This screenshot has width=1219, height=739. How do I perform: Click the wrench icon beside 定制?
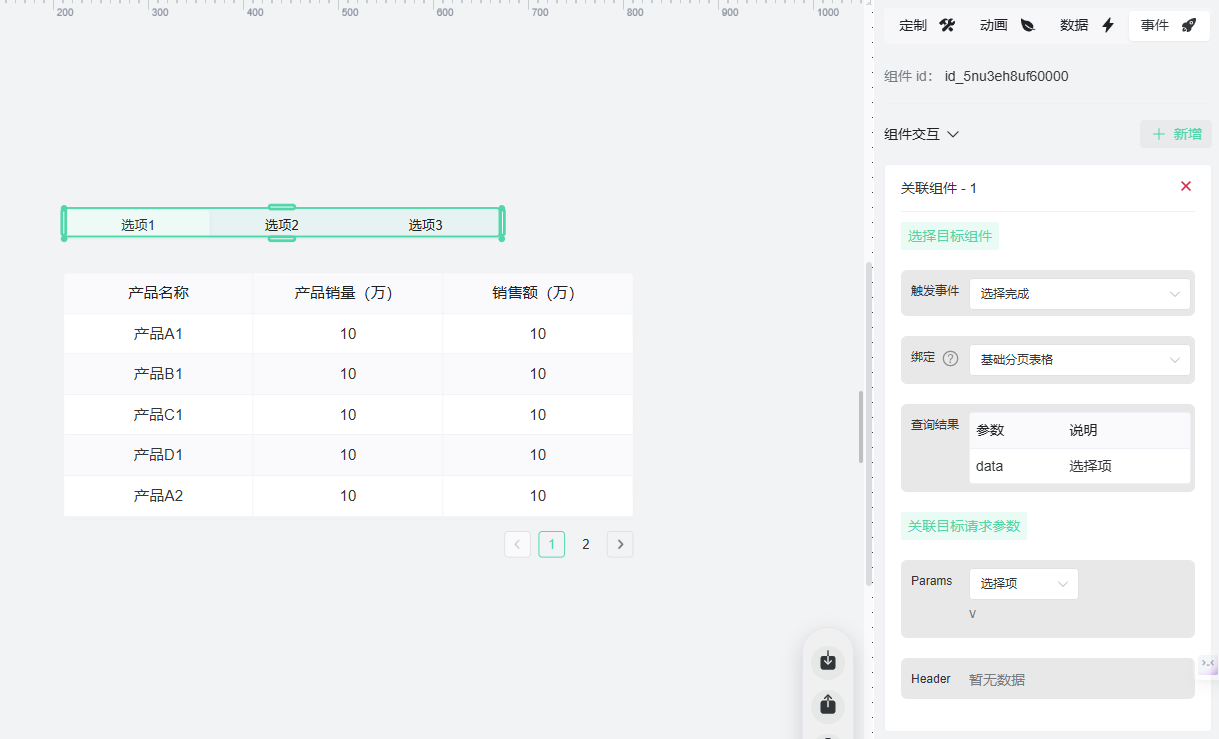(x=947, y=26)
